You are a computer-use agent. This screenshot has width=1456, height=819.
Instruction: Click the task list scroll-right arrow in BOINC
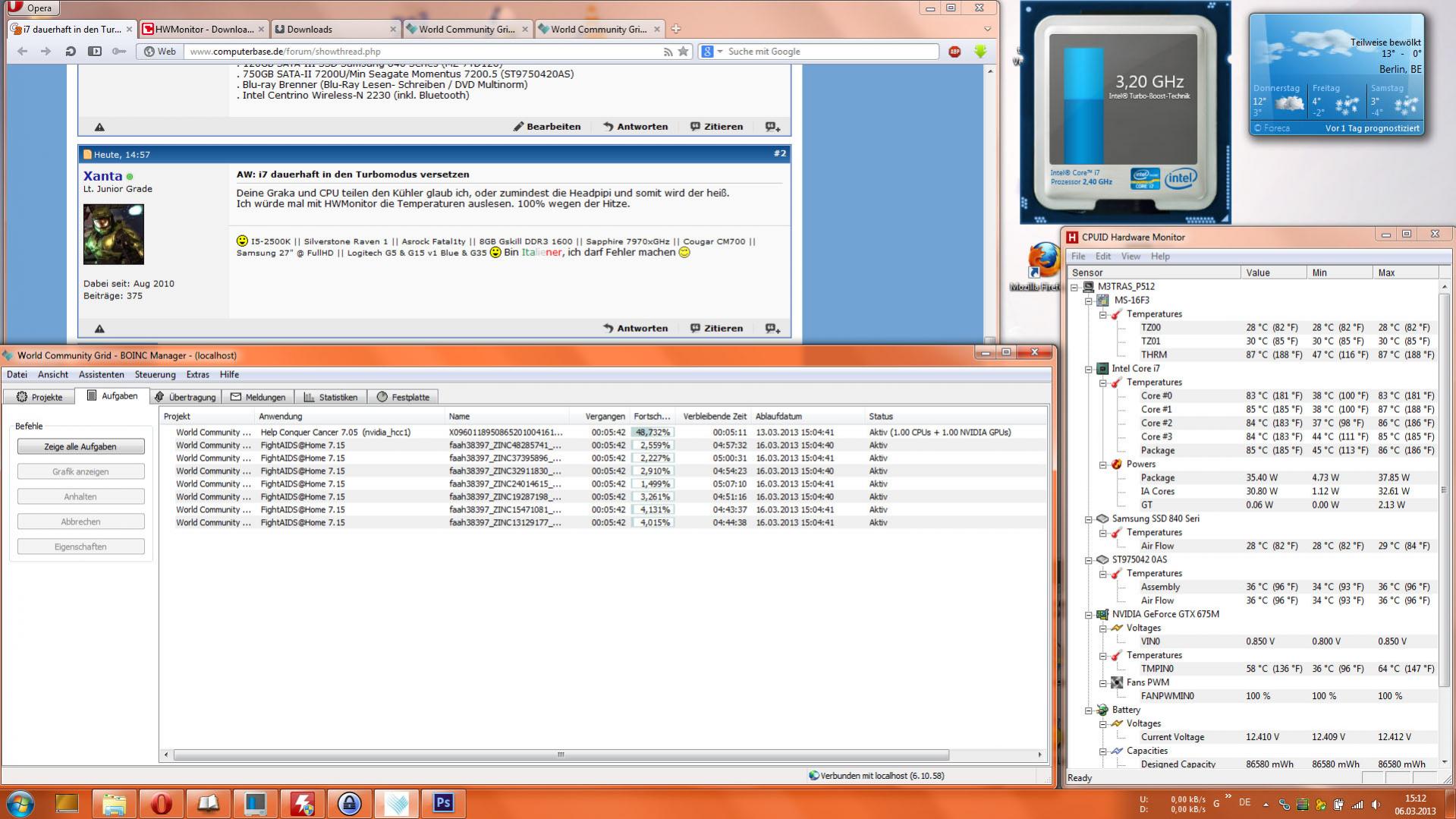(1039, 754)
